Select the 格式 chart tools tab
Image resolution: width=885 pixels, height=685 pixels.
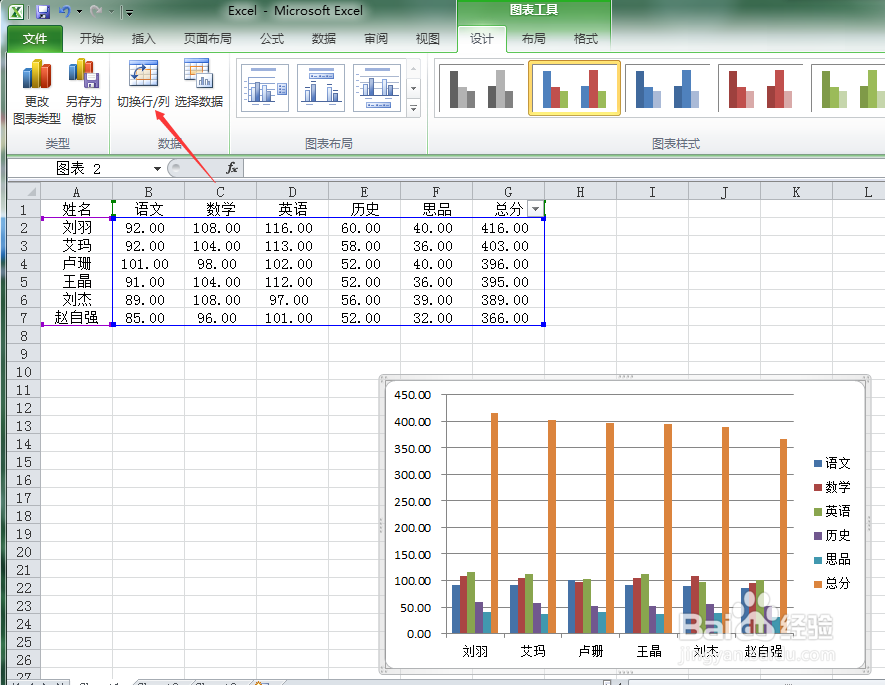coord(585,38)
